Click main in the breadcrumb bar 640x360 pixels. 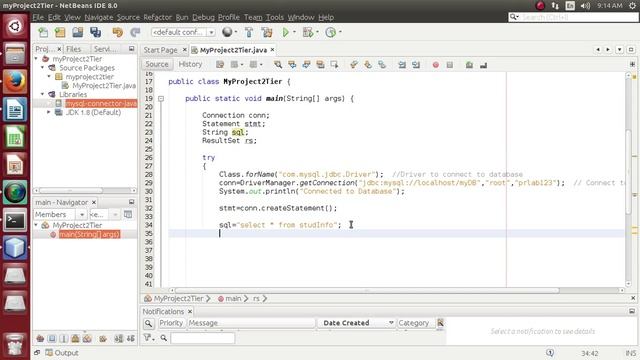coord(233,299)
